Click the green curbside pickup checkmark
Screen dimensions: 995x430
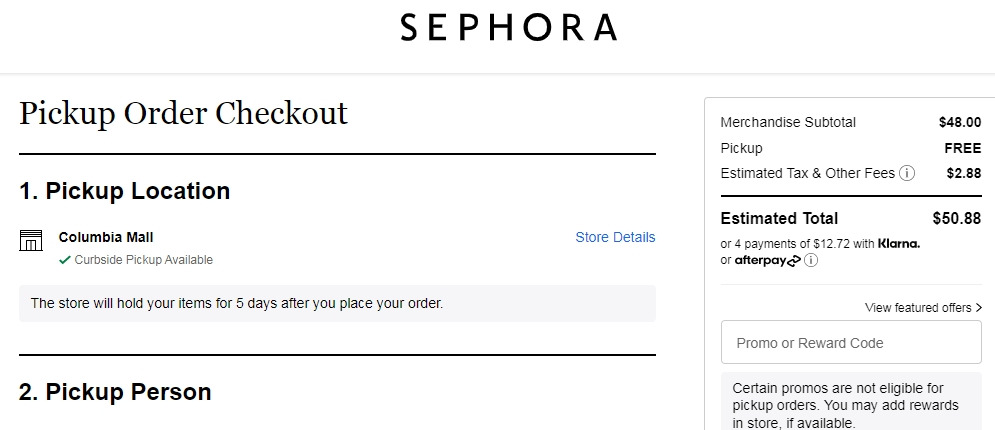(x=65, y=260)
